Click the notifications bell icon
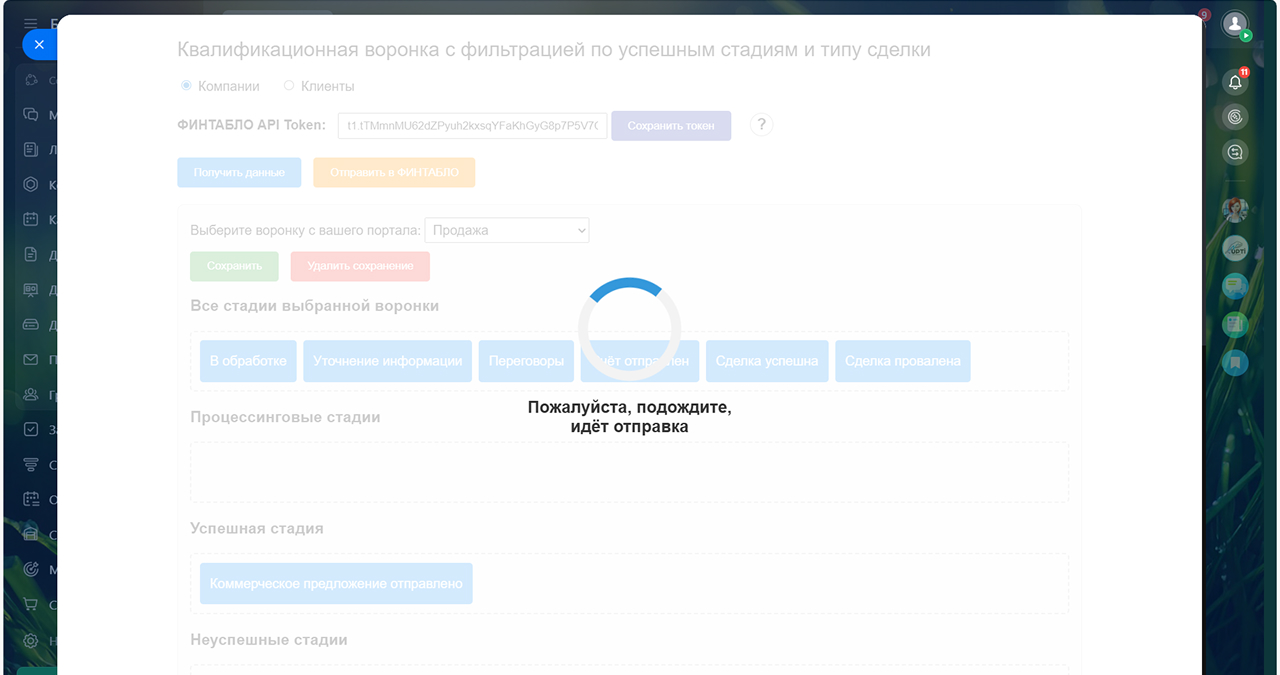Viewport: 1280px width, 675px height. [1235, 82]
